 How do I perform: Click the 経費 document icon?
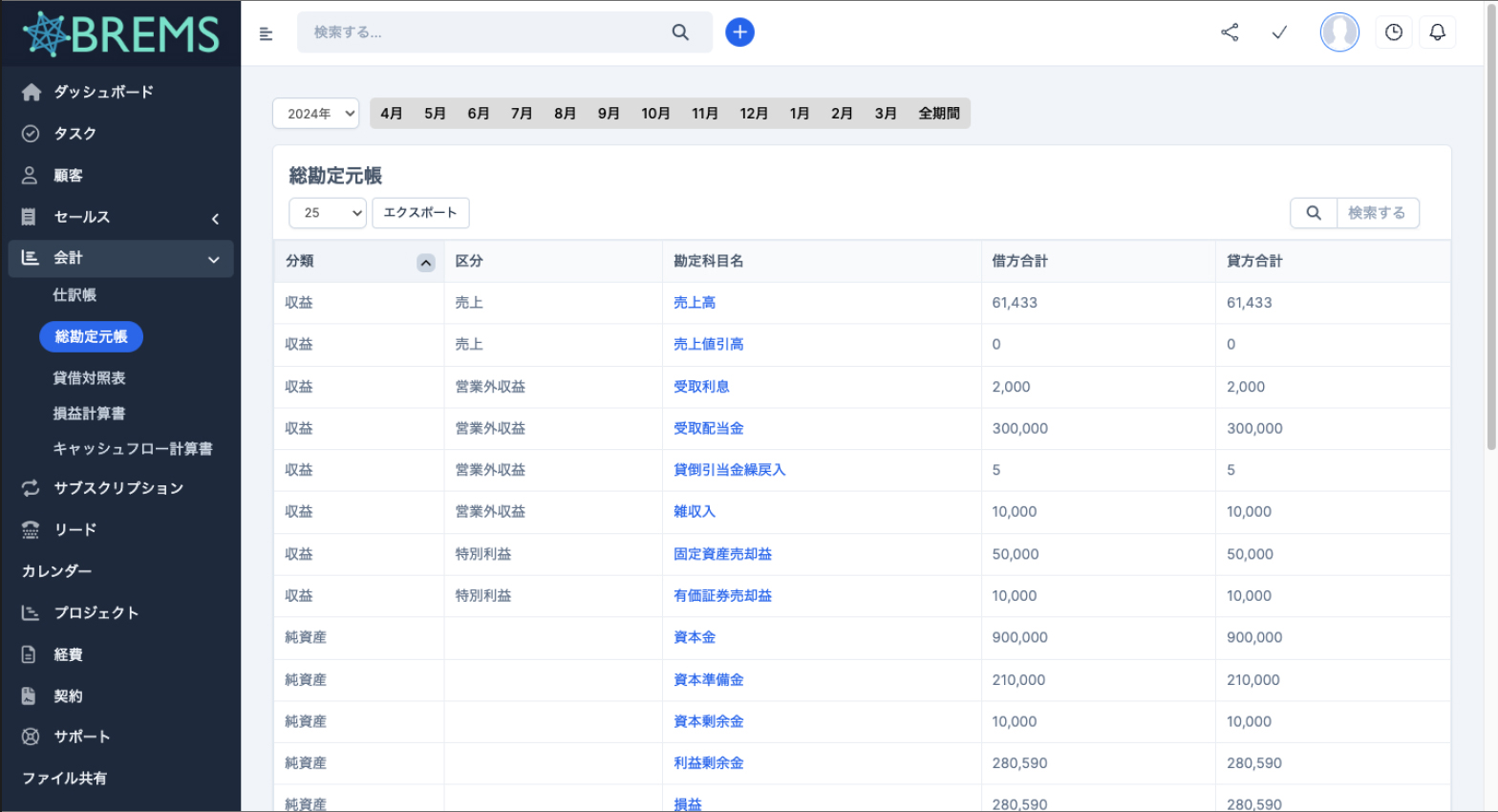click(29, 654)
